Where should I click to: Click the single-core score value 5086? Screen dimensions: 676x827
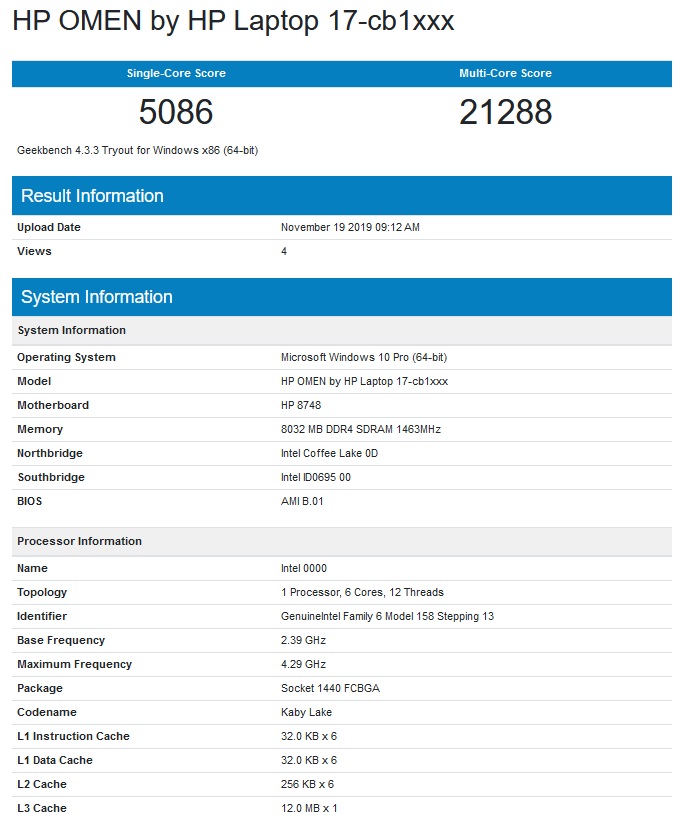(x=176, y=112)
